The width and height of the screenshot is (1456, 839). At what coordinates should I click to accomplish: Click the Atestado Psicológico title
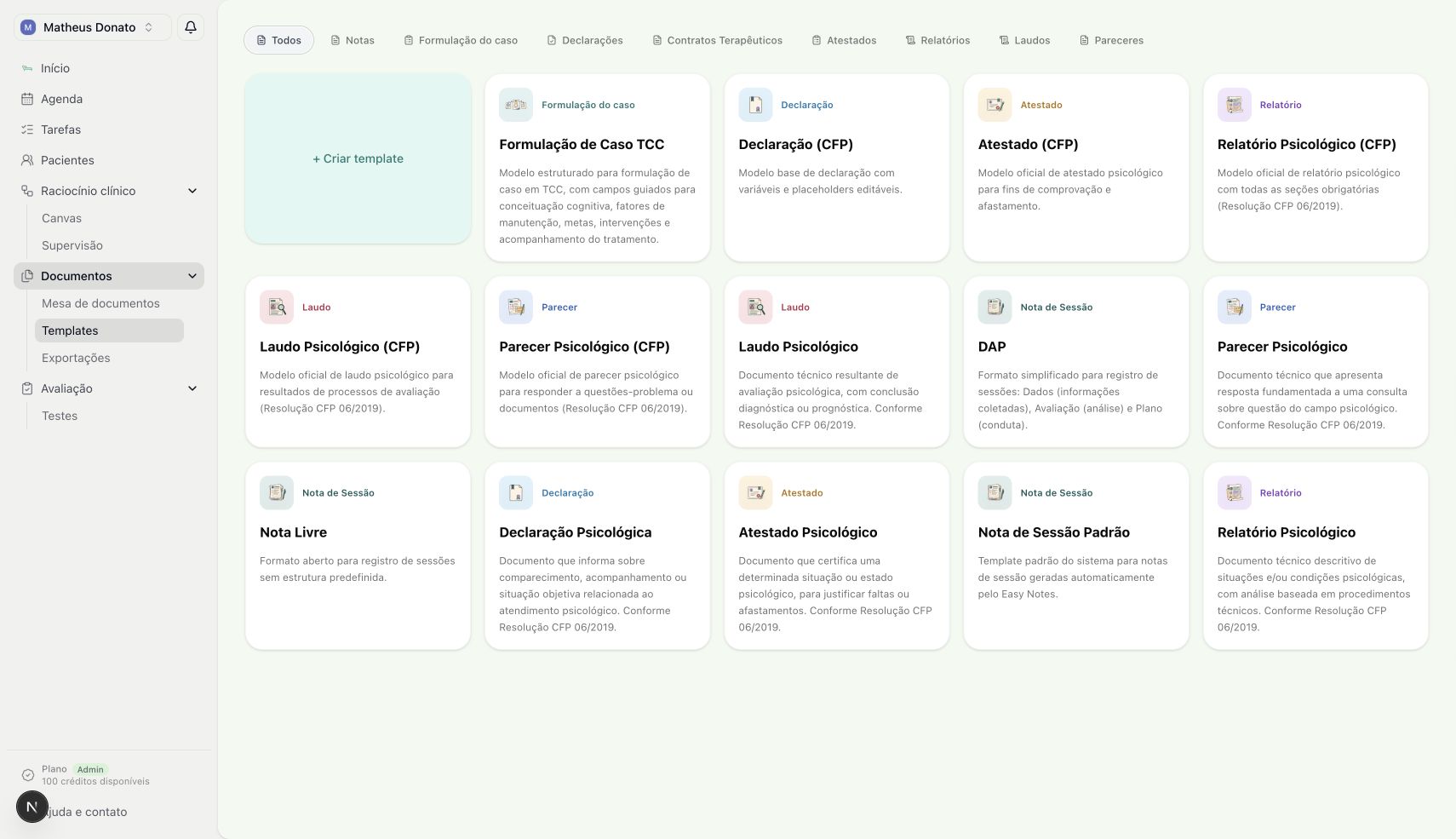point(807,532)
